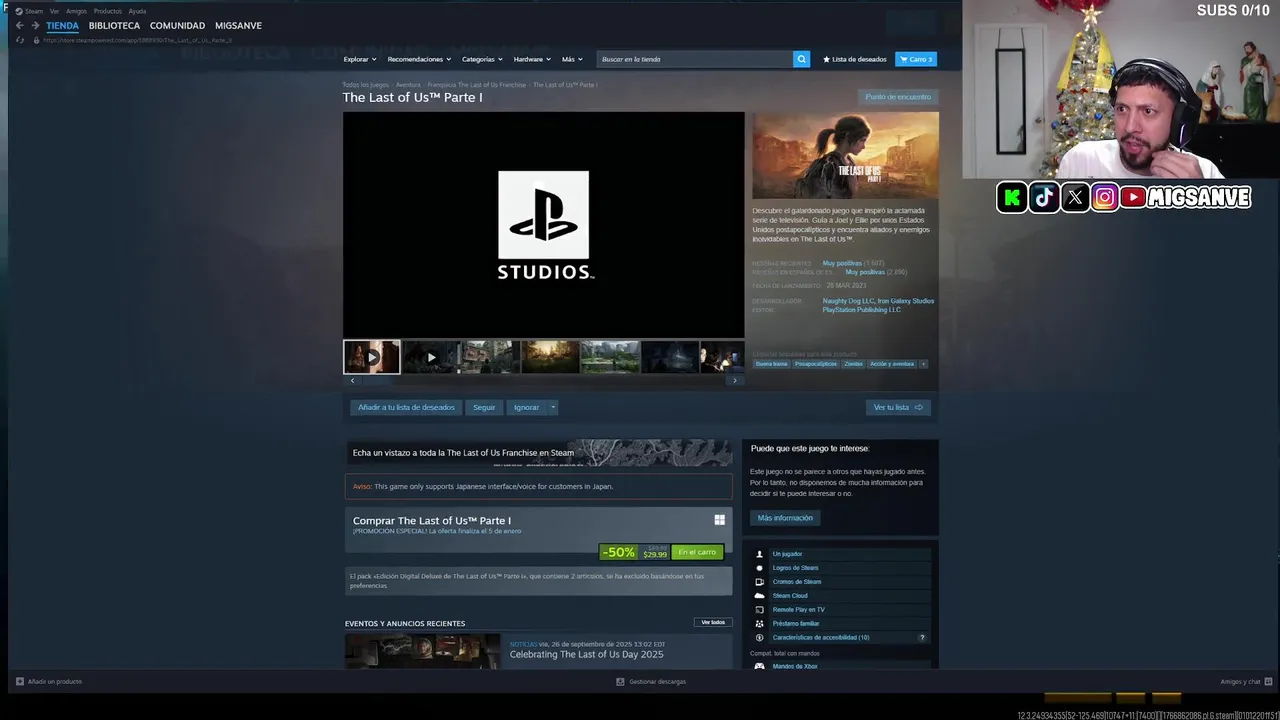Viewport: 1280px width, 720px height.
Task: Select the TIENDA tab
Action: click(x=62, y=25)
